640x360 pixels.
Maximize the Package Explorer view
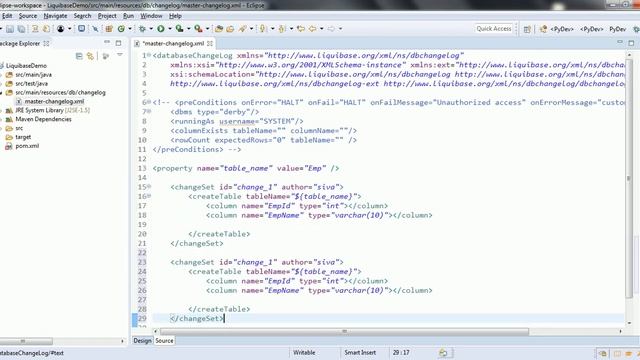118,43
